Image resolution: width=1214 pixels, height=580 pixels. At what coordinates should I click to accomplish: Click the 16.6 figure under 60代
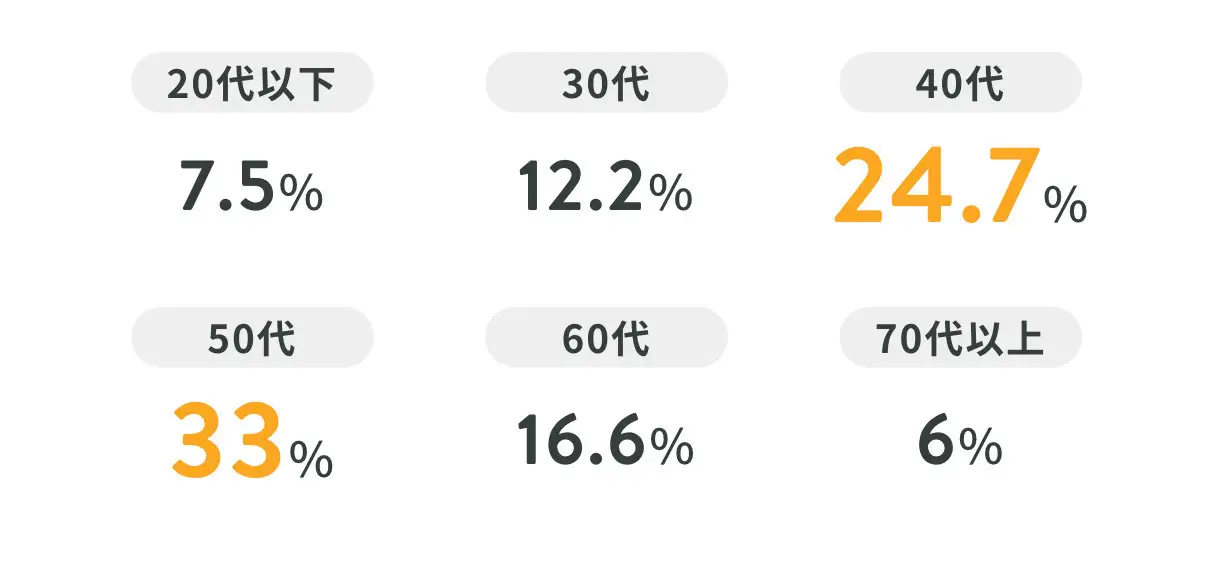click(x=581, y=442)
